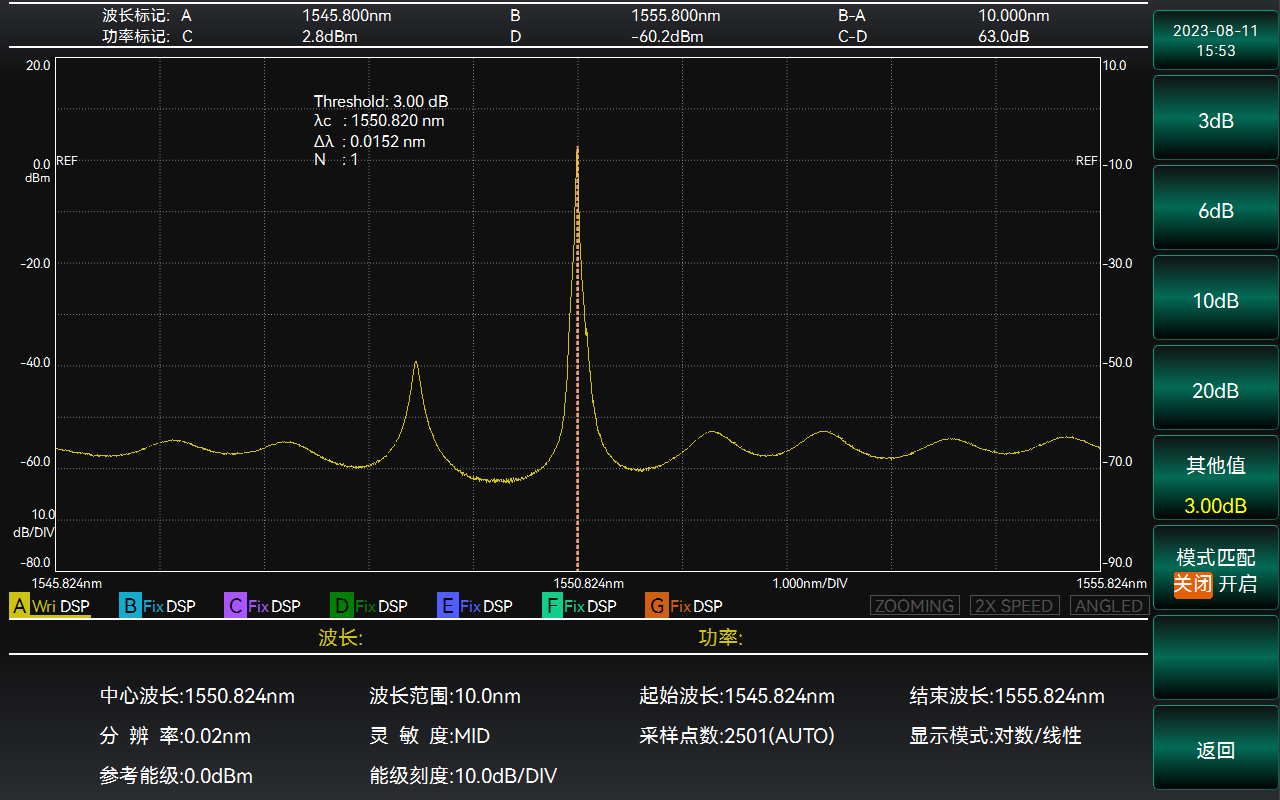
Task: Select trace A yellow icon
Action: 20,606
